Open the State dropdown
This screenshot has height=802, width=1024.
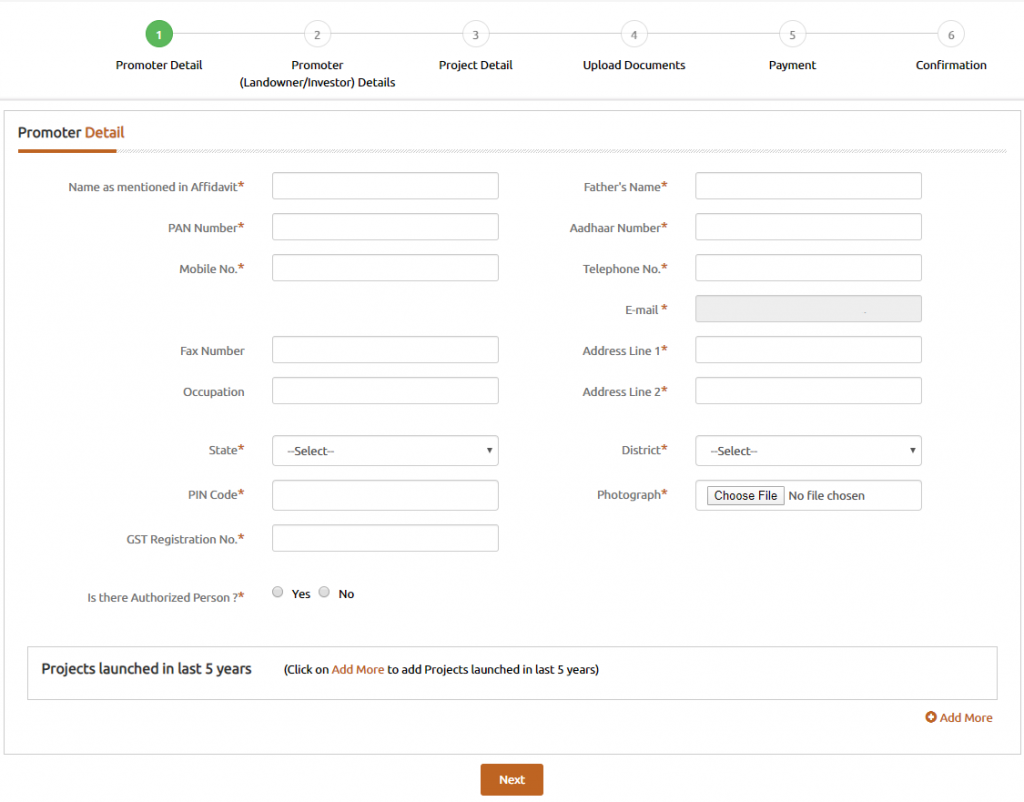point(385,451)
